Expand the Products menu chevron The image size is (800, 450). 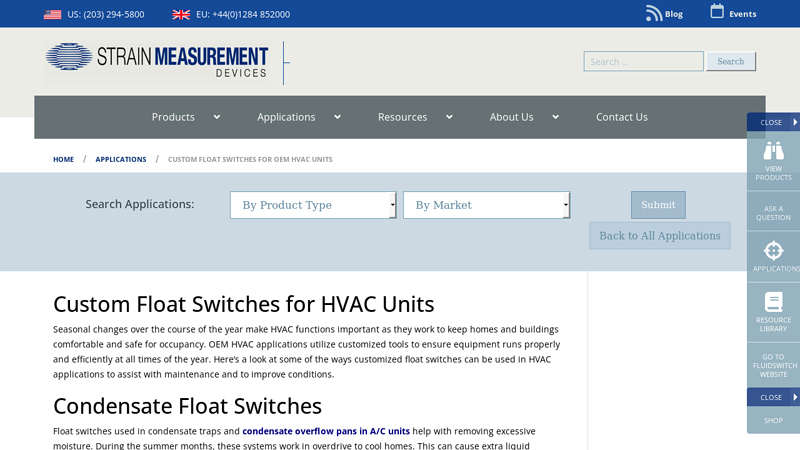[217, 117]
